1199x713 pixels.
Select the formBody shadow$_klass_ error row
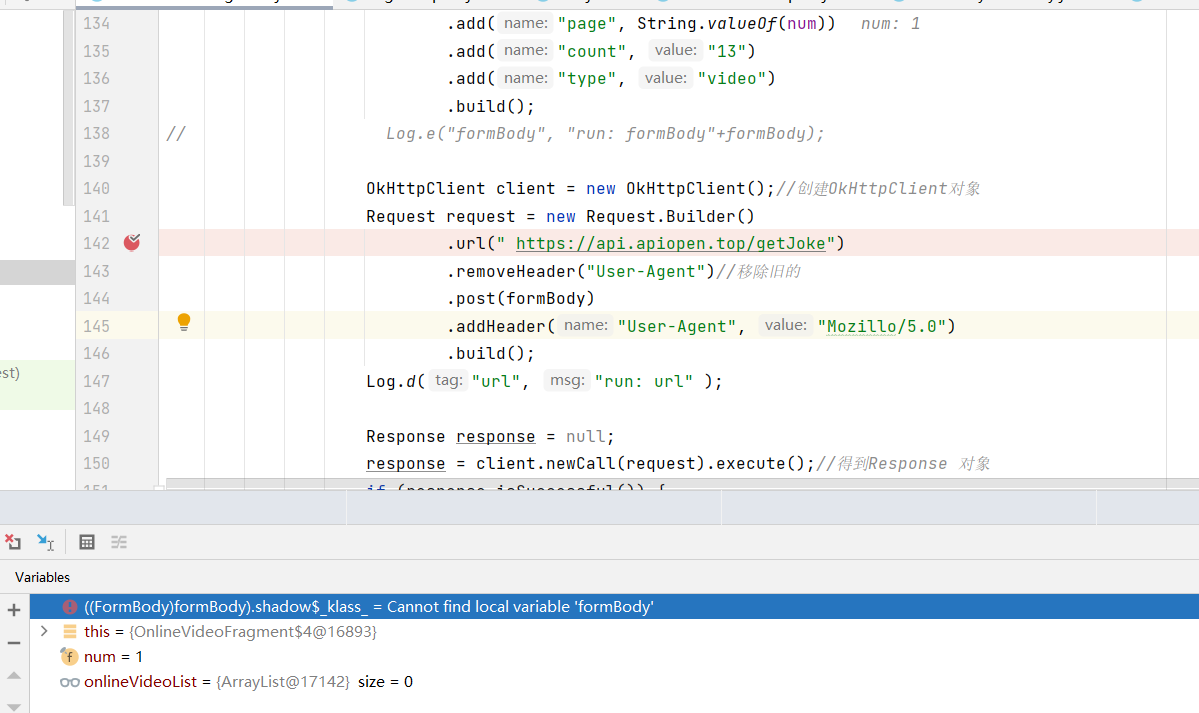[614, 607]
